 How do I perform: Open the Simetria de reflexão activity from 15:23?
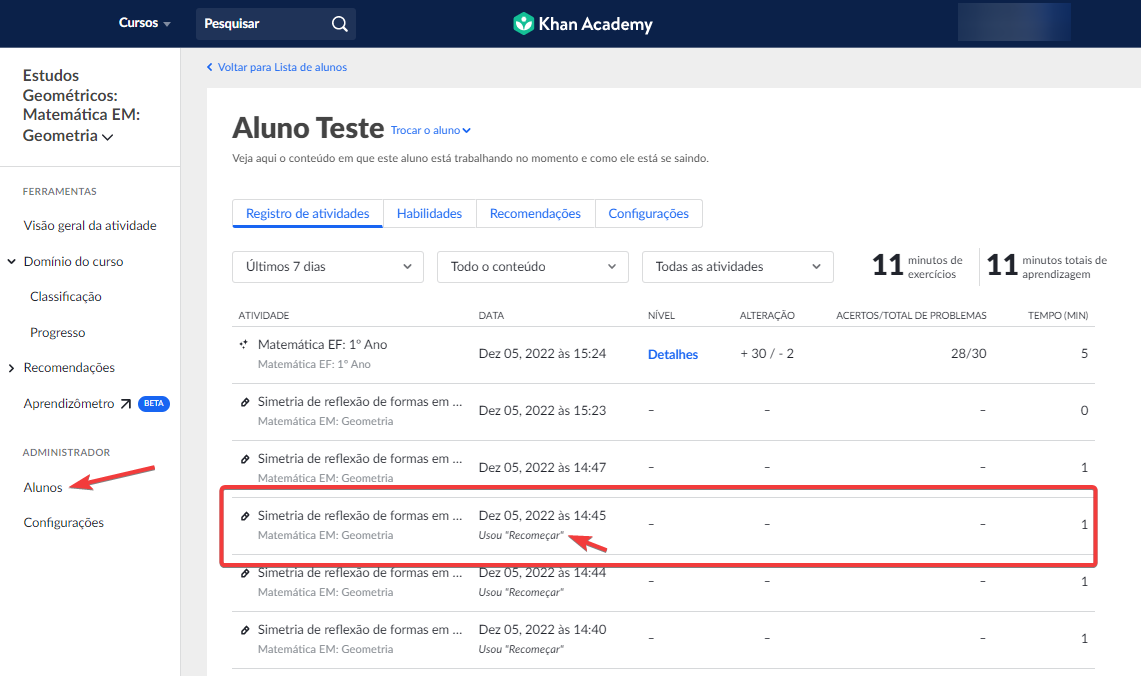[x=360, y=402]
